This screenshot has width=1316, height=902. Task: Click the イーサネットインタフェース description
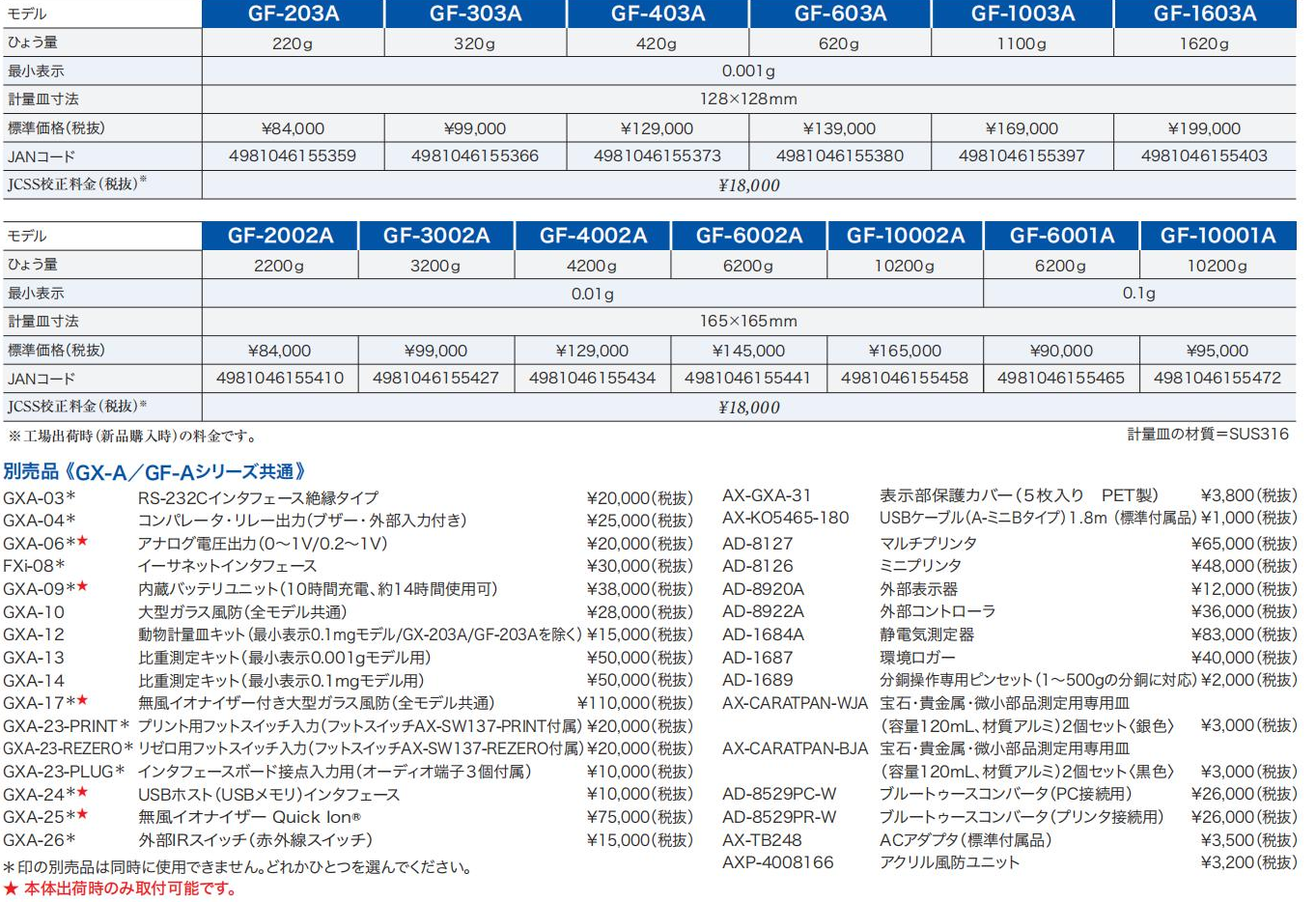227,566
